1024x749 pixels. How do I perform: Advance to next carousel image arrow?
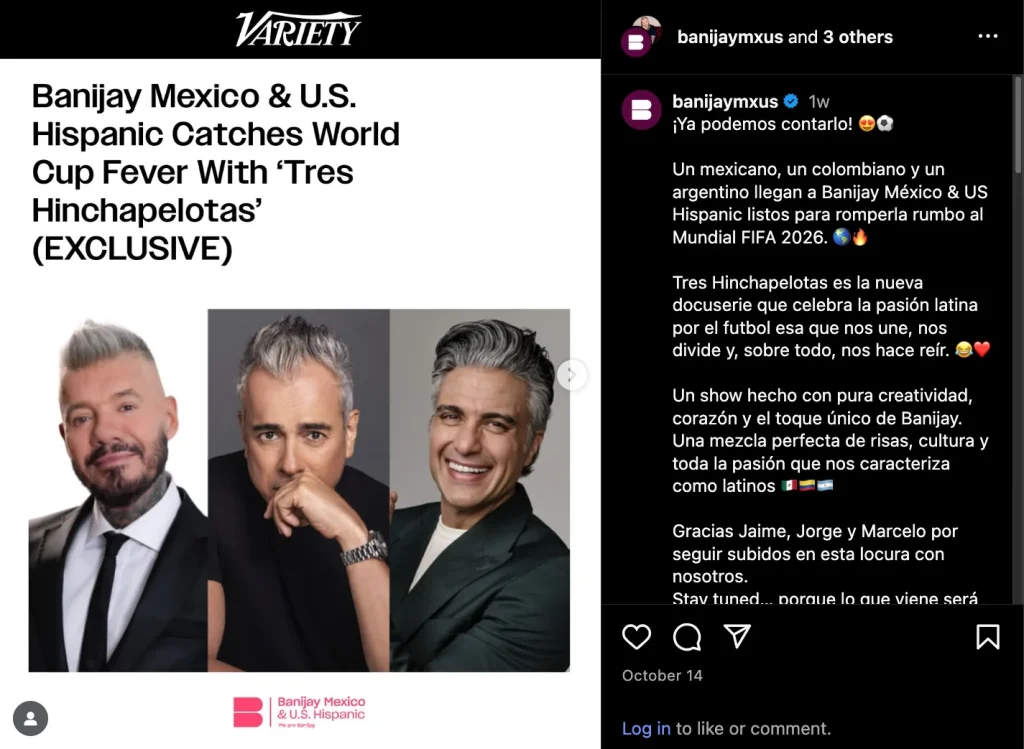pos(571,375)
